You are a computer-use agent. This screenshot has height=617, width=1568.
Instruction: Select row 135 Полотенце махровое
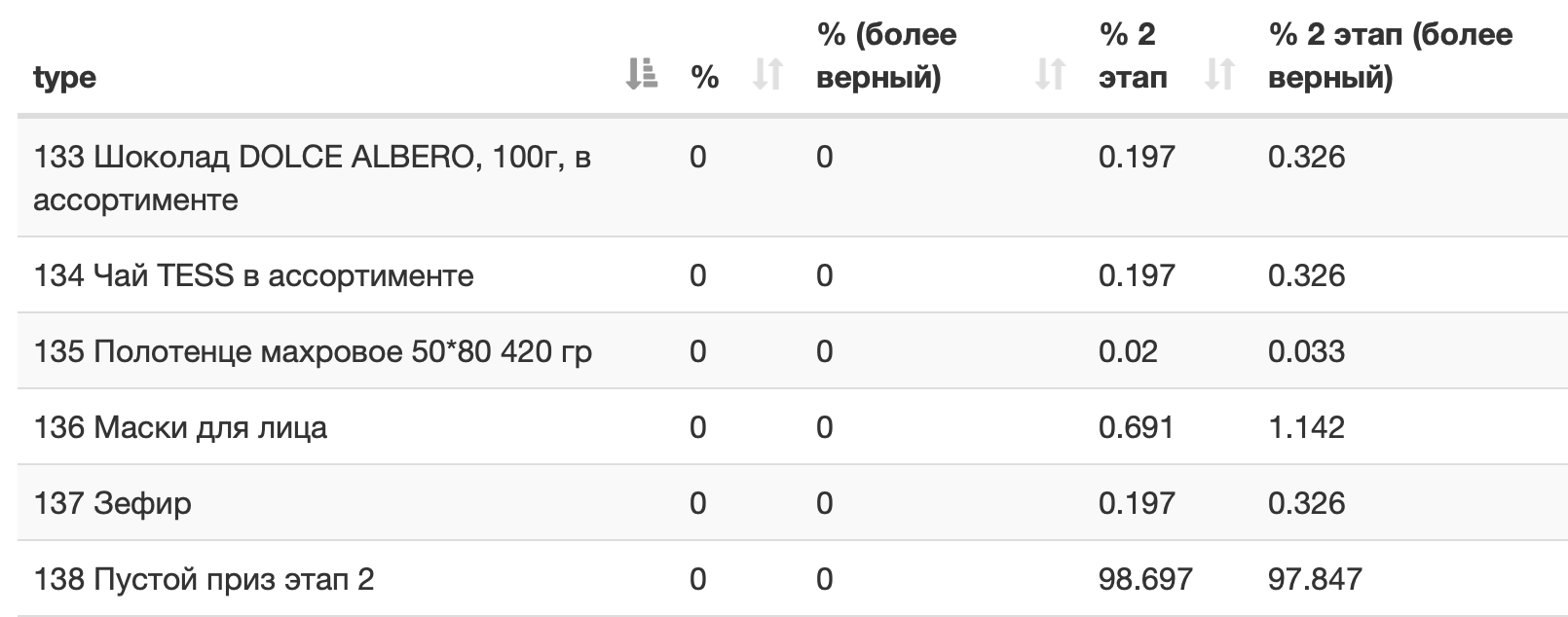793,351
